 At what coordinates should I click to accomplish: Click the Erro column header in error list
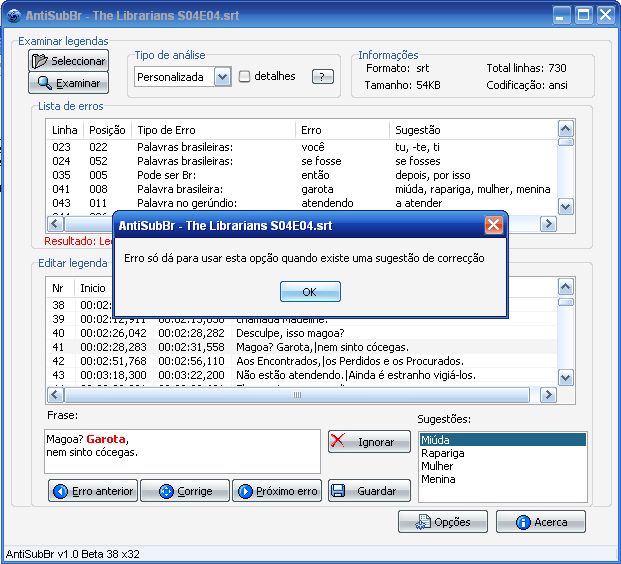342,130
